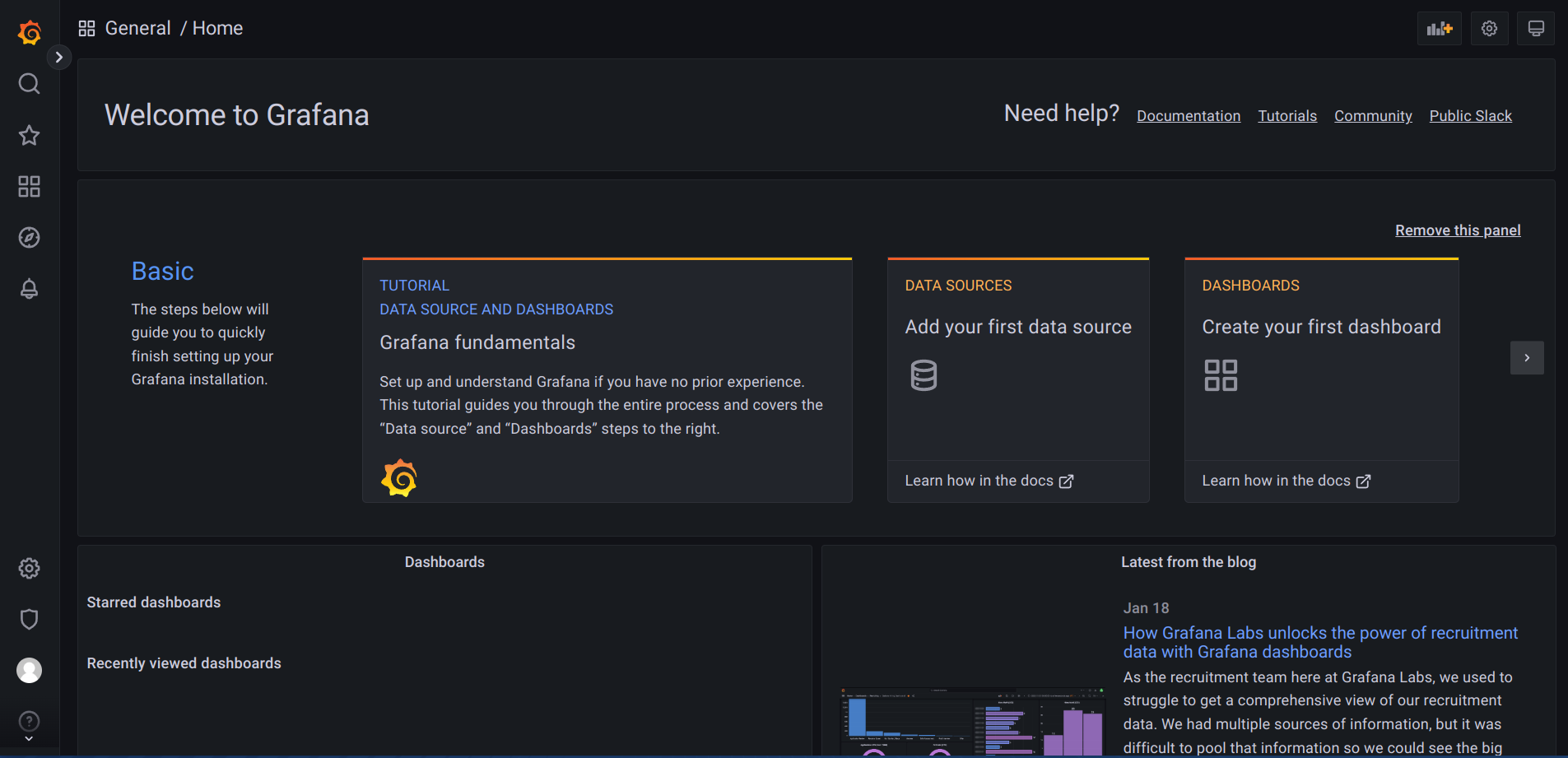Open the search dashboards icon

(29, 84)
